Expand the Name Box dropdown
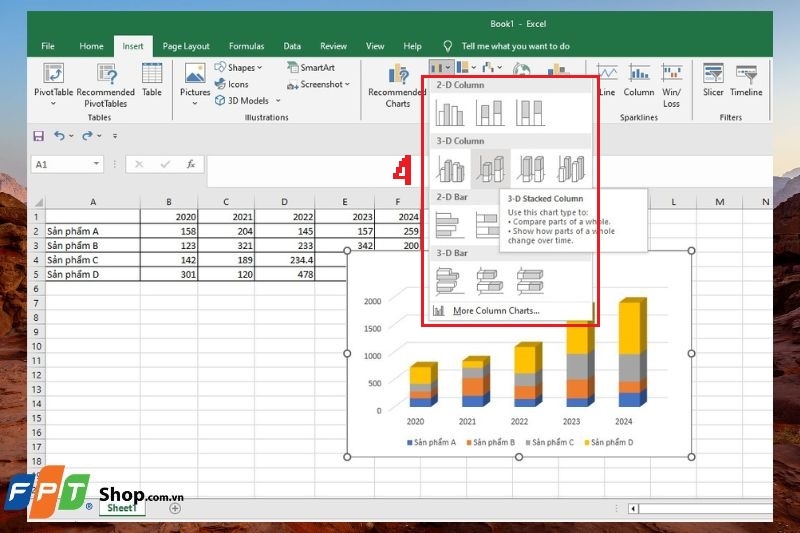 [96, 164]
